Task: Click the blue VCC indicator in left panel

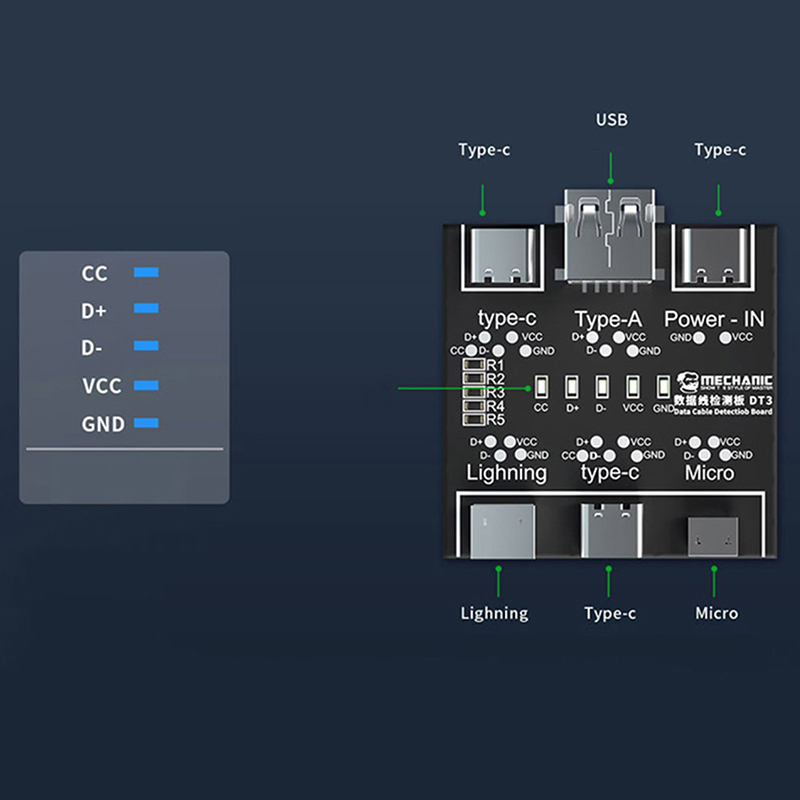Action: [147, 385]
